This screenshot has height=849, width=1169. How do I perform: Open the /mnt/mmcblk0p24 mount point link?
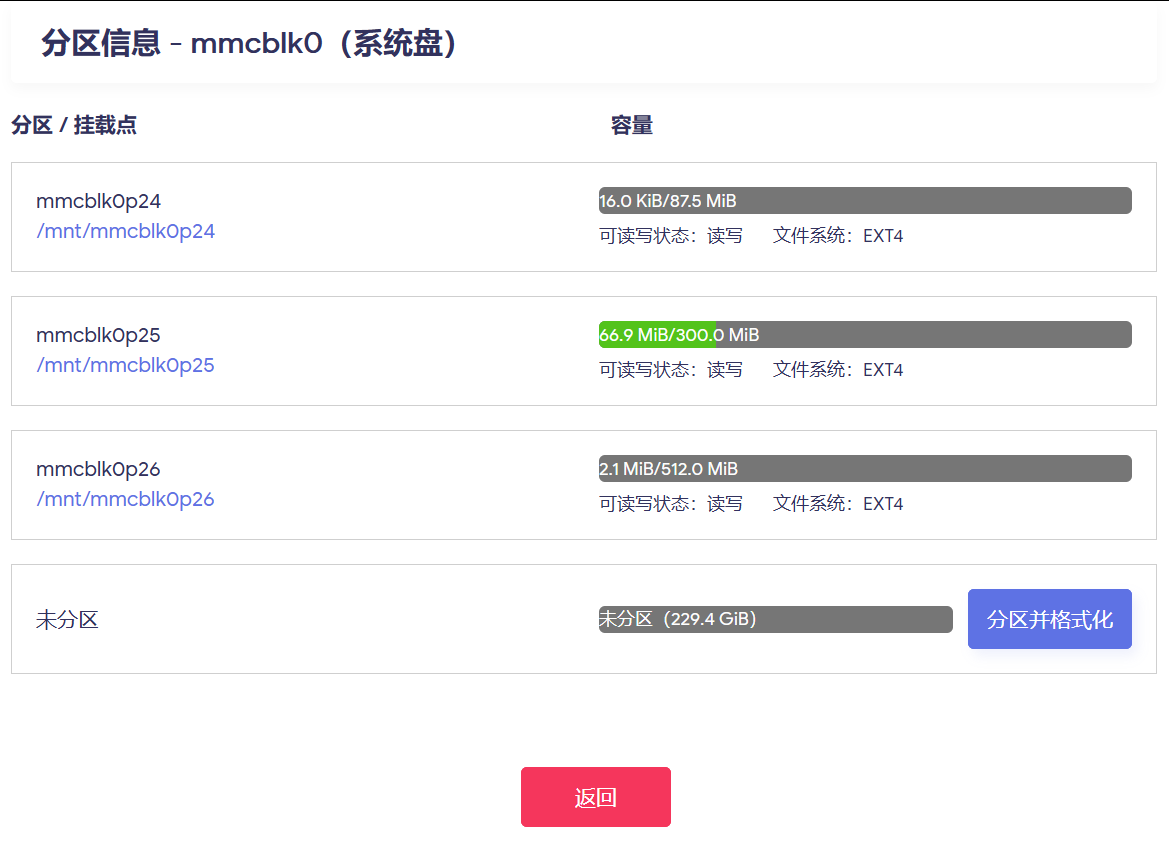click(x=125, y=232)
